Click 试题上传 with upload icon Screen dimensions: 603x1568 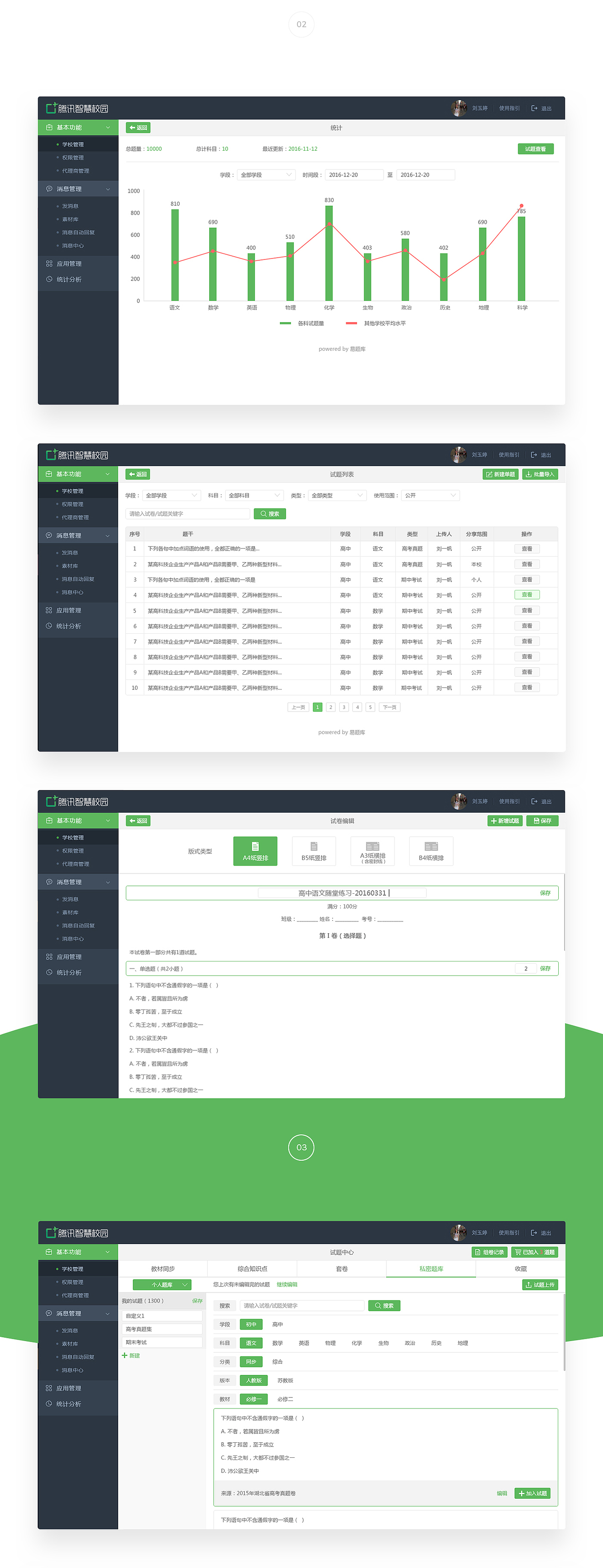(x=540, y=1285)
